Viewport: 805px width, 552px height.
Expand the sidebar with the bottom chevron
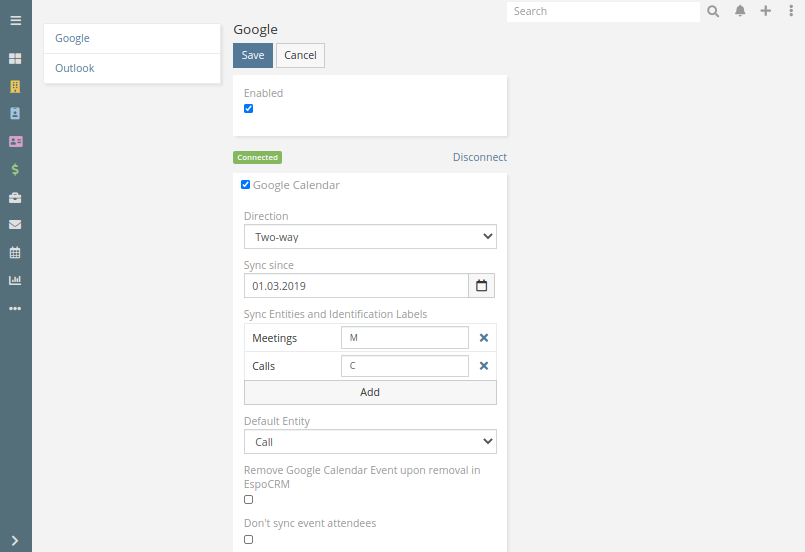15,541
